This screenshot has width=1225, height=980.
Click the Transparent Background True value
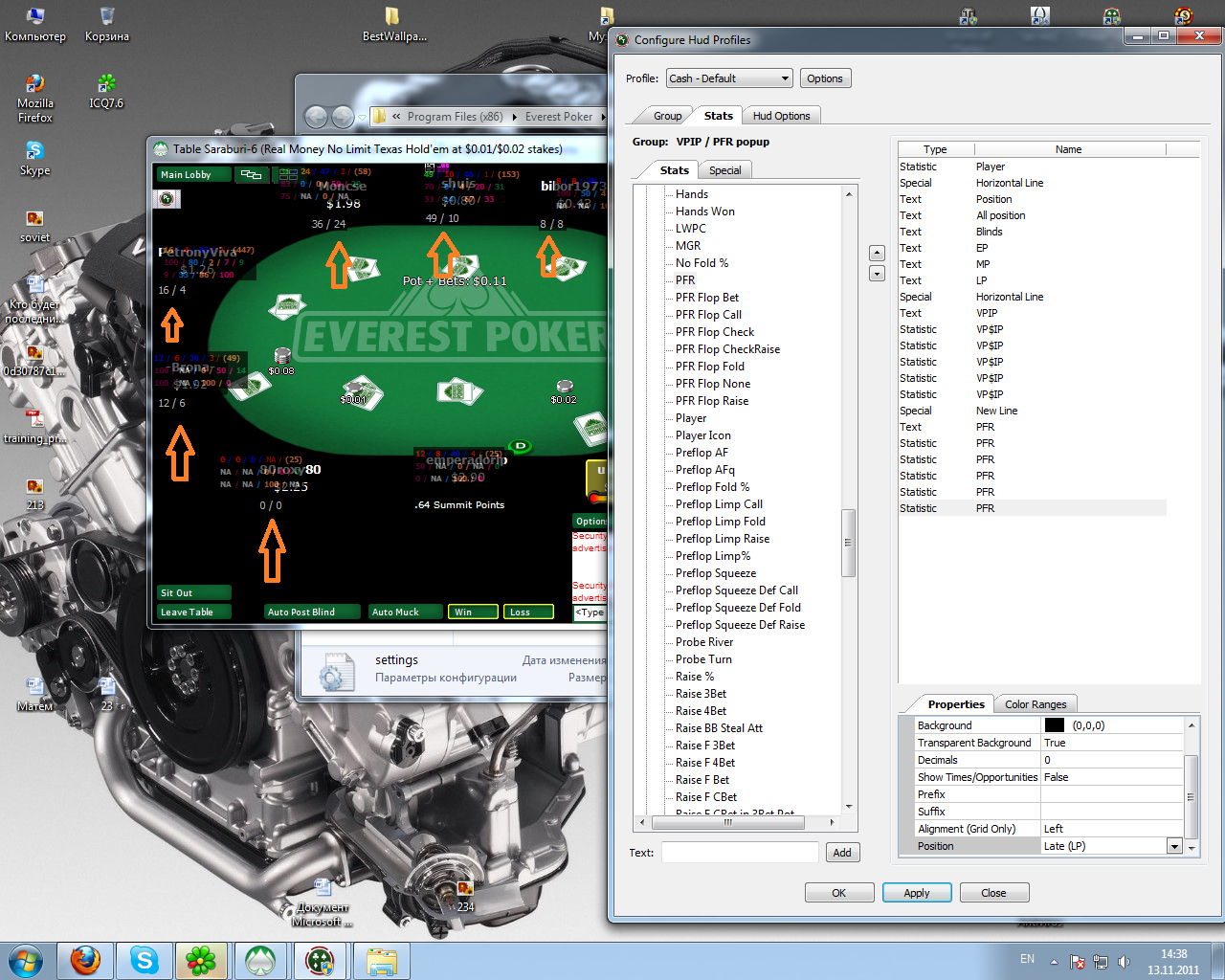(1112, 743)
